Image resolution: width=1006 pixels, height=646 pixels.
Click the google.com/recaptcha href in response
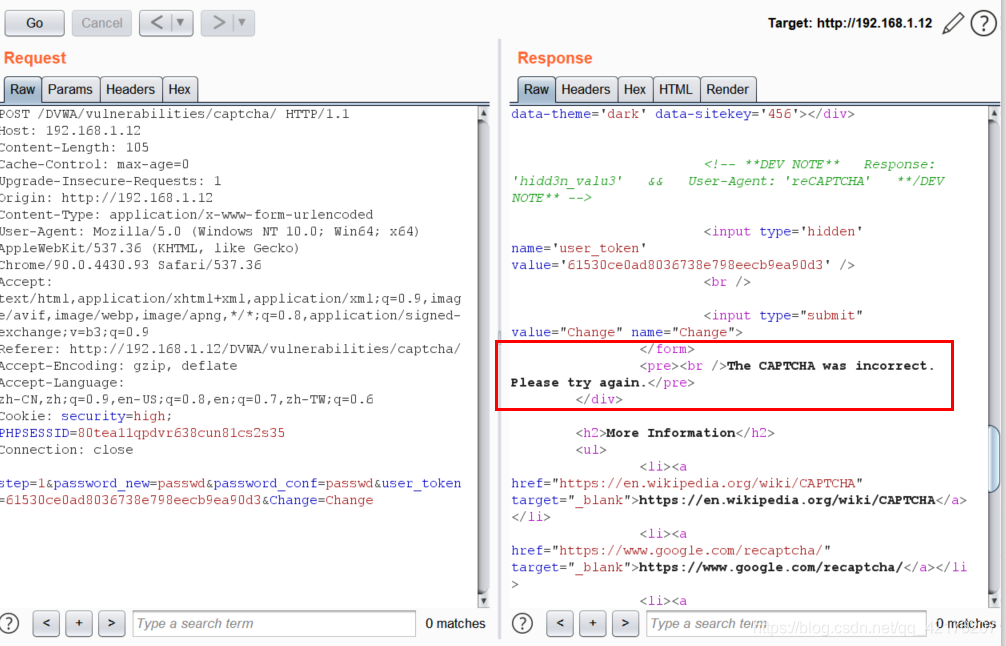point(692,550)
